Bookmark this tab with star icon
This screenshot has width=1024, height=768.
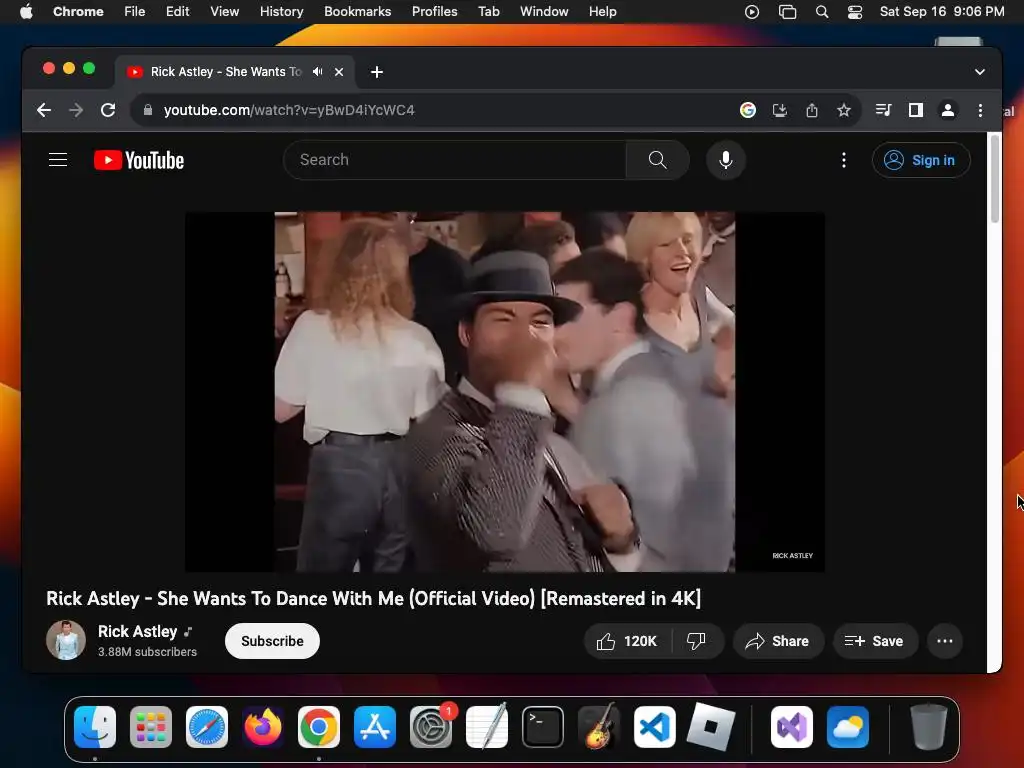point(844,110)
